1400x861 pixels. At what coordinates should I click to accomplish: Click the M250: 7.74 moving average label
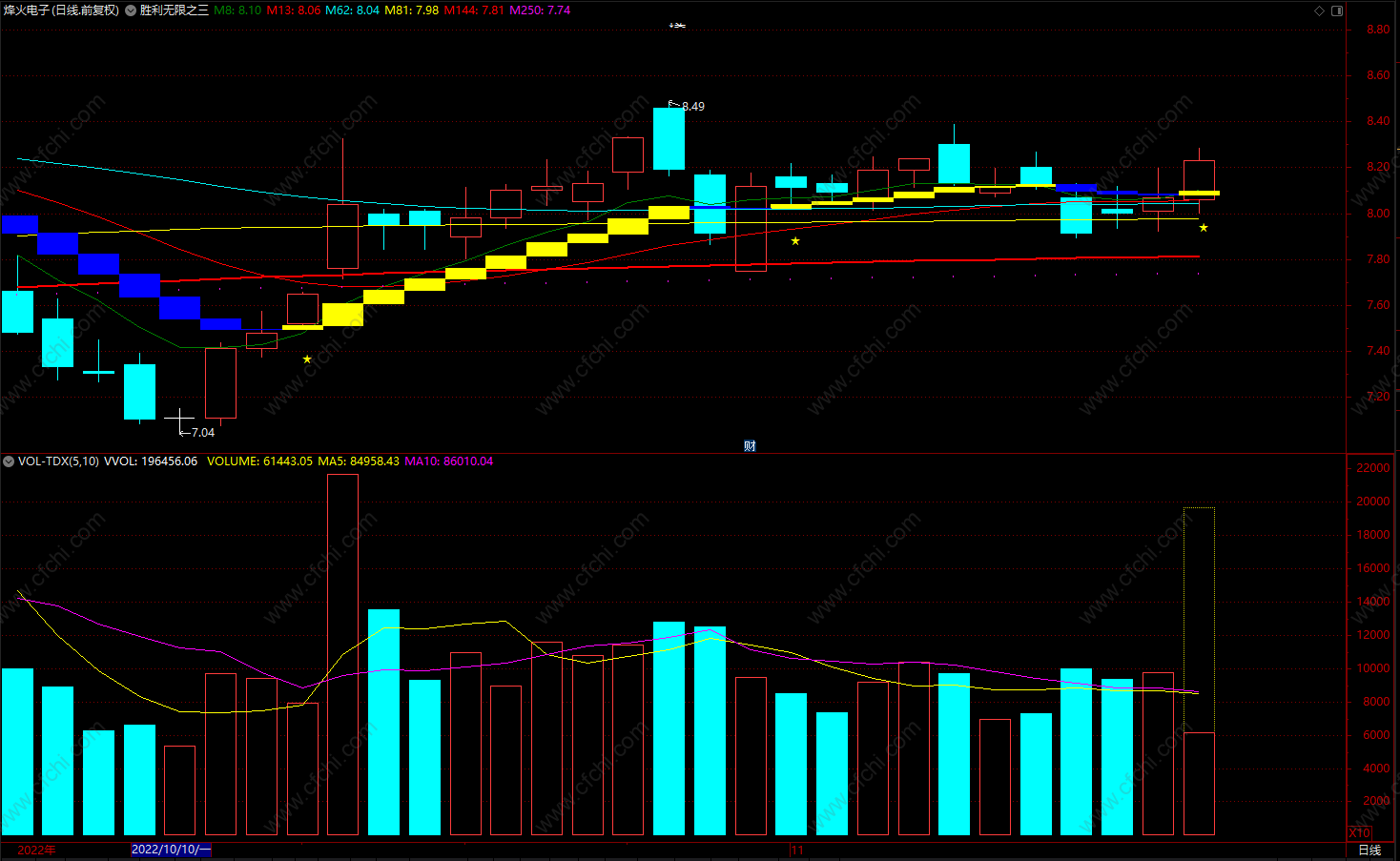click(540, 10)
